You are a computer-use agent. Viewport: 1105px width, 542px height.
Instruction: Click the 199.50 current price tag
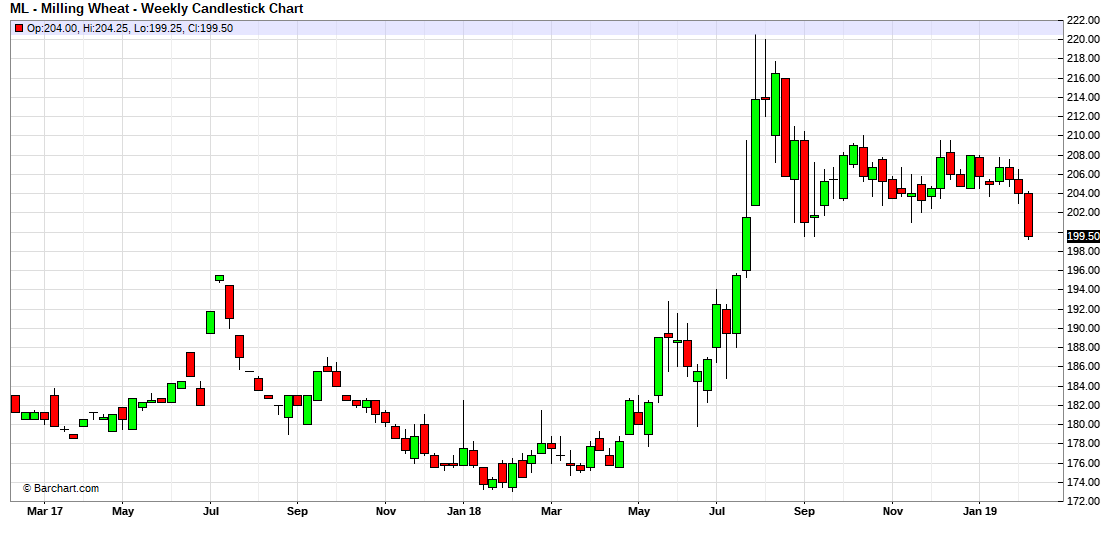tap(1083, 236)
